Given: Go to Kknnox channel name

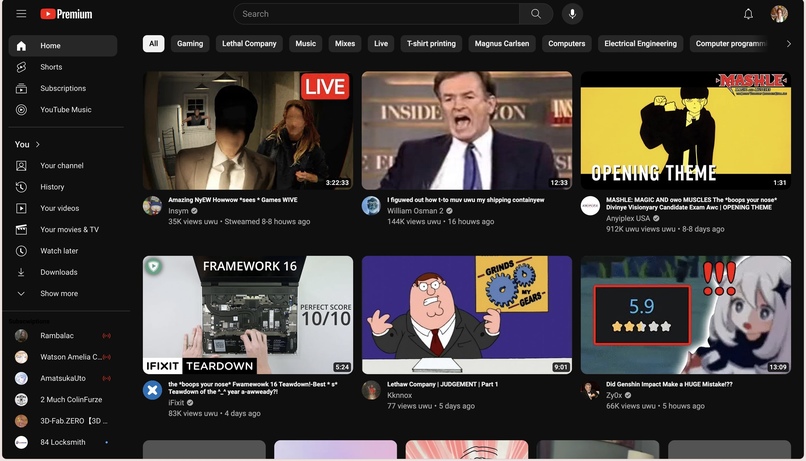Looking at the screenshot, I should pos(399,395).
